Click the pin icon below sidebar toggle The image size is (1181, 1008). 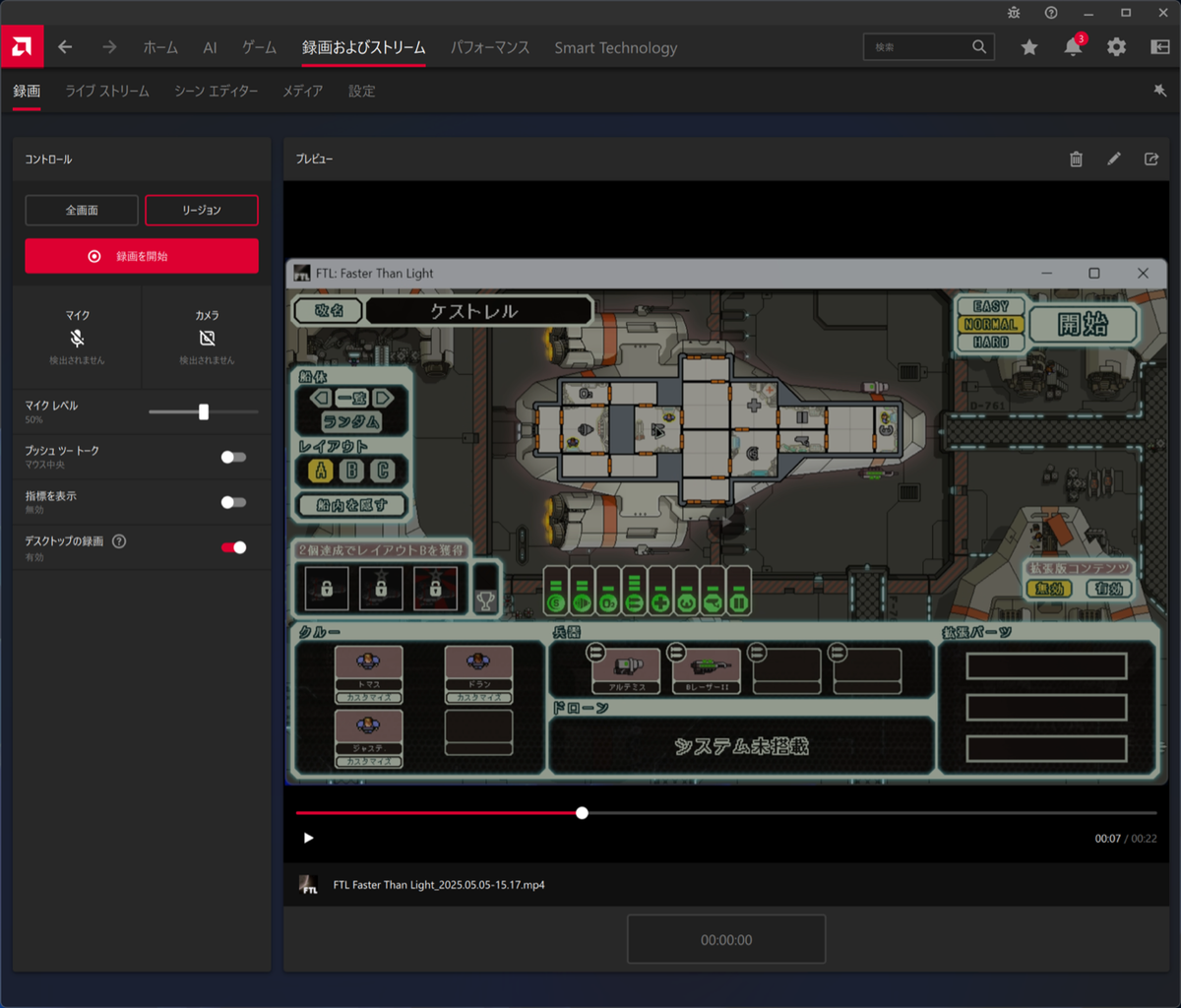(1159, 91)
